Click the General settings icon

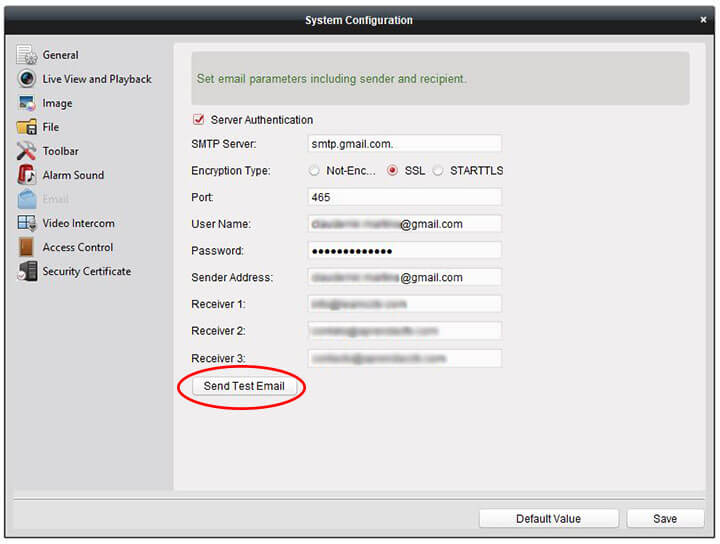click(27, 56)
